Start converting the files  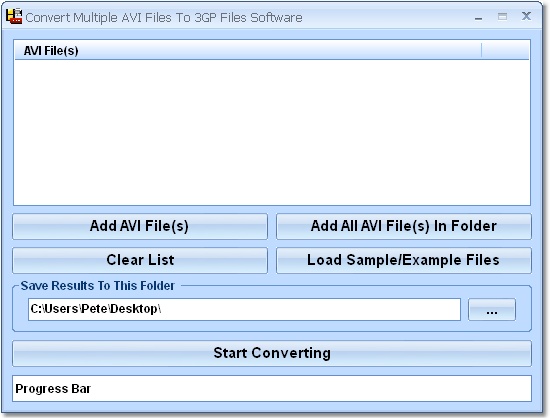pyautogui.click(x=272, y=353)
